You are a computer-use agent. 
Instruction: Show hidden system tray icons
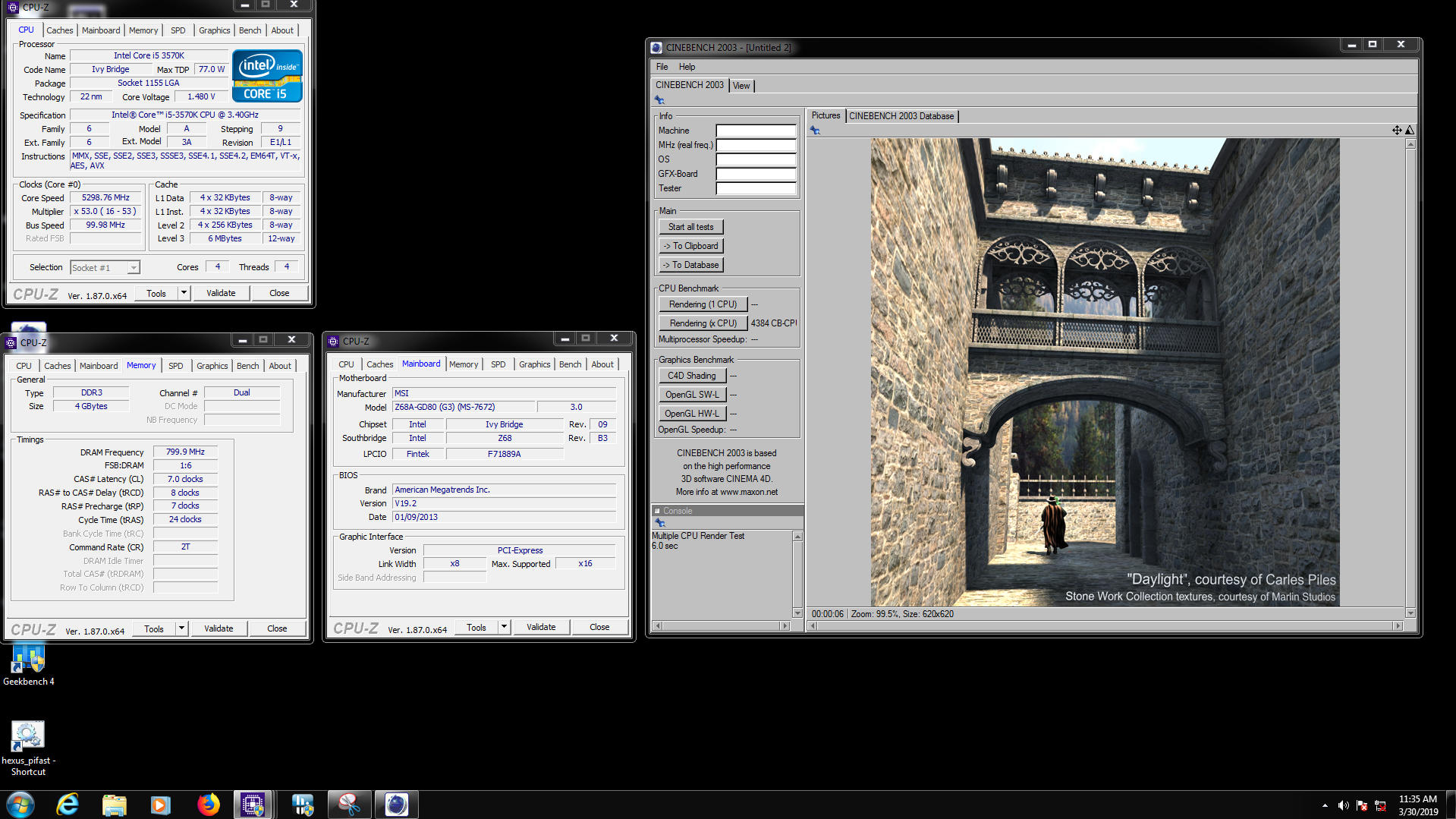[1325, 805]
